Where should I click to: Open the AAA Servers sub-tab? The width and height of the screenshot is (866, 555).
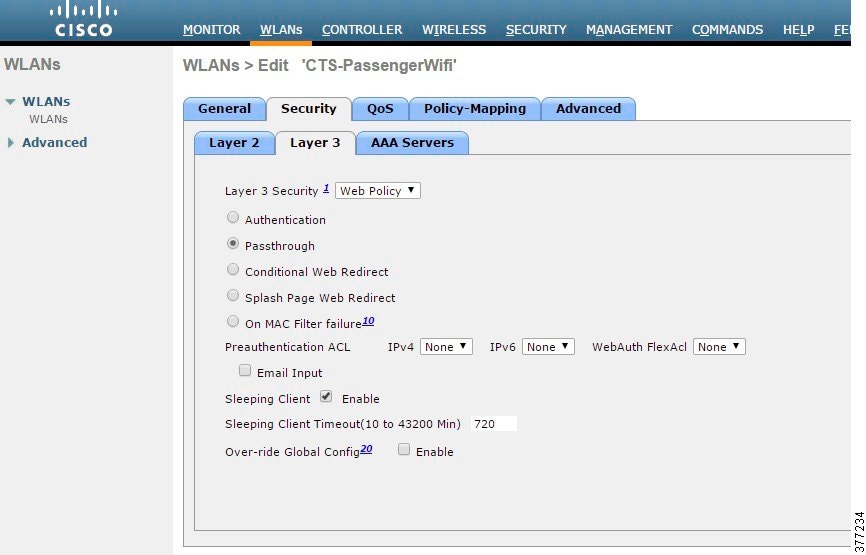(413, 143)
